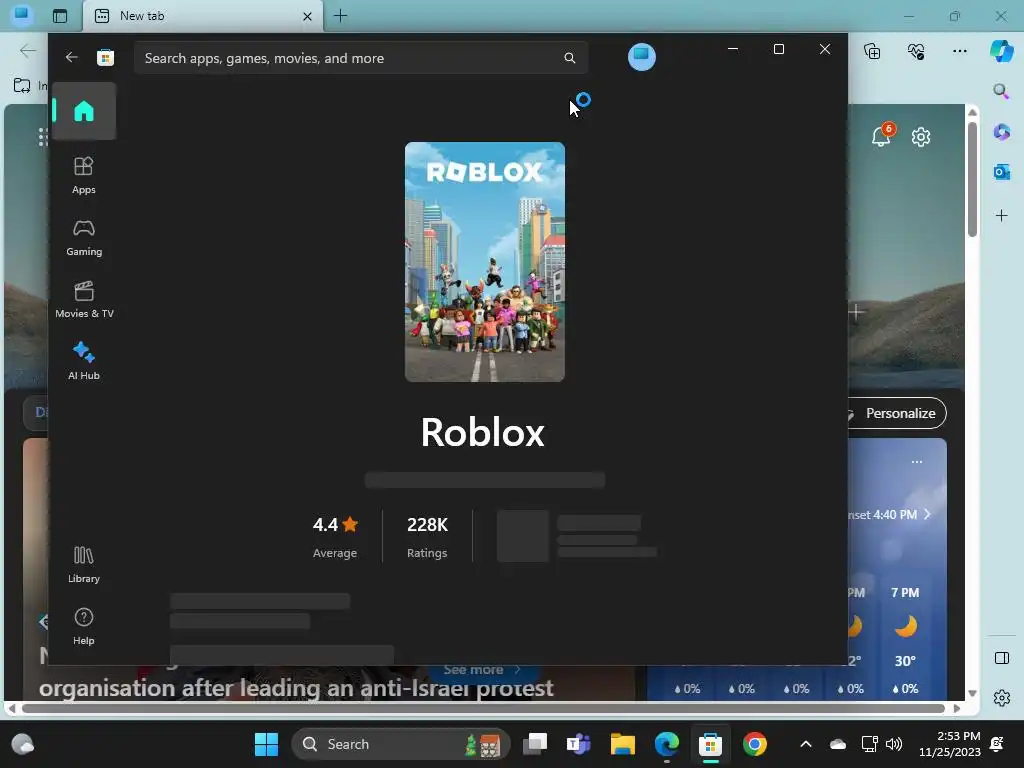Open Help in Microsoft Store sidebar
The width and height of the screenshot is (1024, 768).
84,626
